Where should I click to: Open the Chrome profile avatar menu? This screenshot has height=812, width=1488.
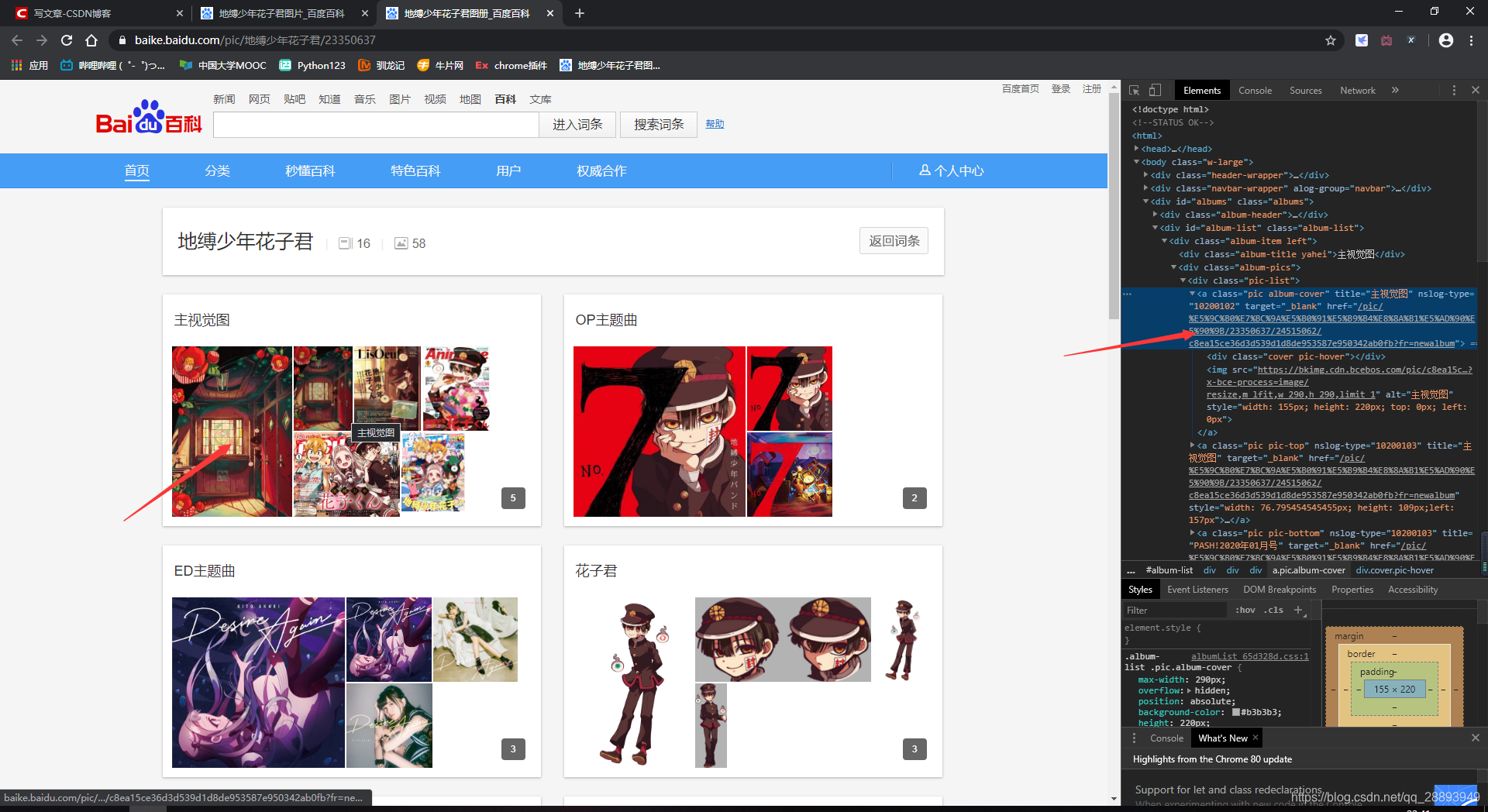(1446, 40)
